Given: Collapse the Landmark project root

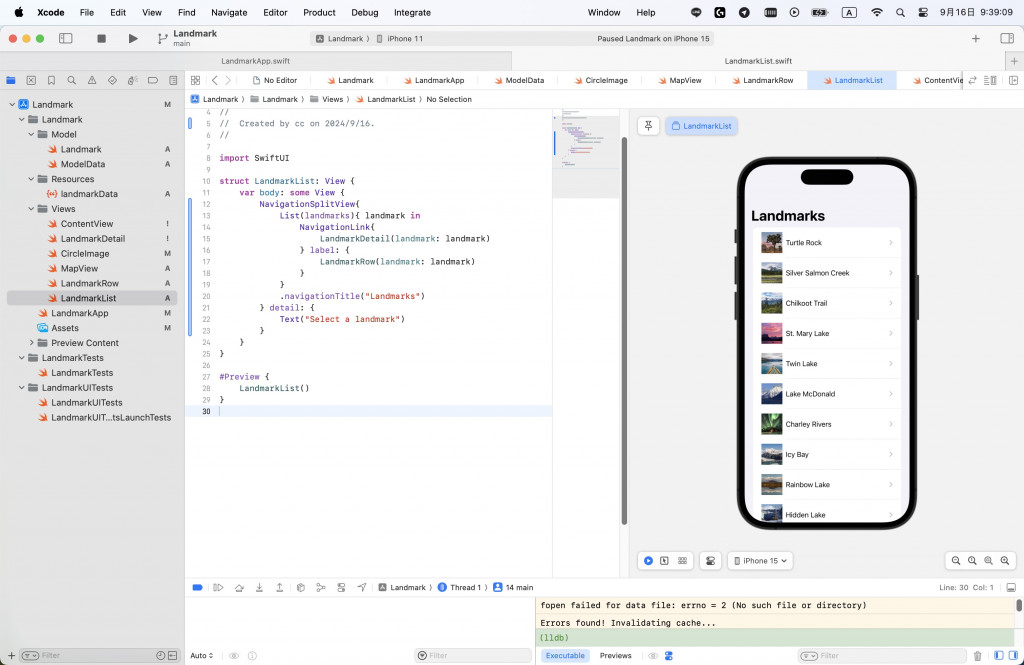Looking at the screenshot, I should [x=12, y=105].
